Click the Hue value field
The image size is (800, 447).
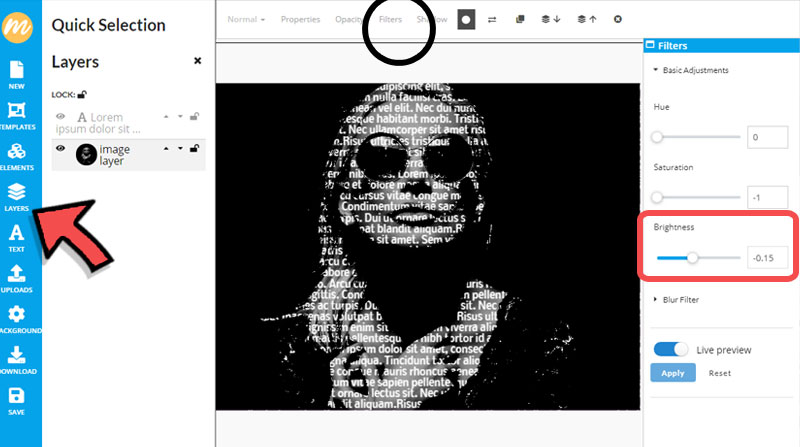[x=767, y=137]
